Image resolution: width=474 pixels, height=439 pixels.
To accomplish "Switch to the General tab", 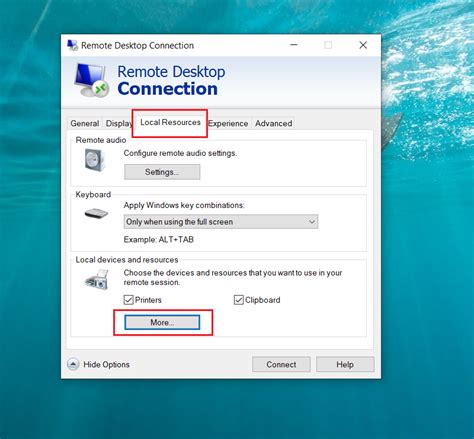I will (x=85, y=123).
